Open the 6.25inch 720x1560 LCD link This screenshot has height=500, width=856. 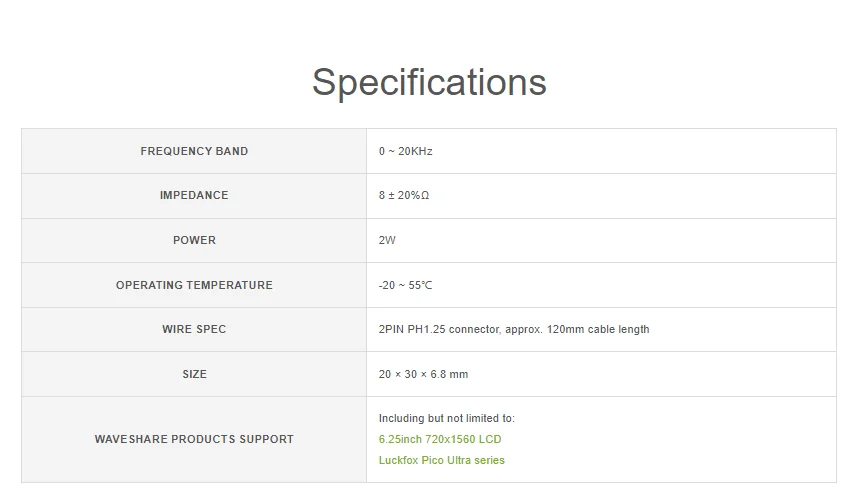click(439, 439)
